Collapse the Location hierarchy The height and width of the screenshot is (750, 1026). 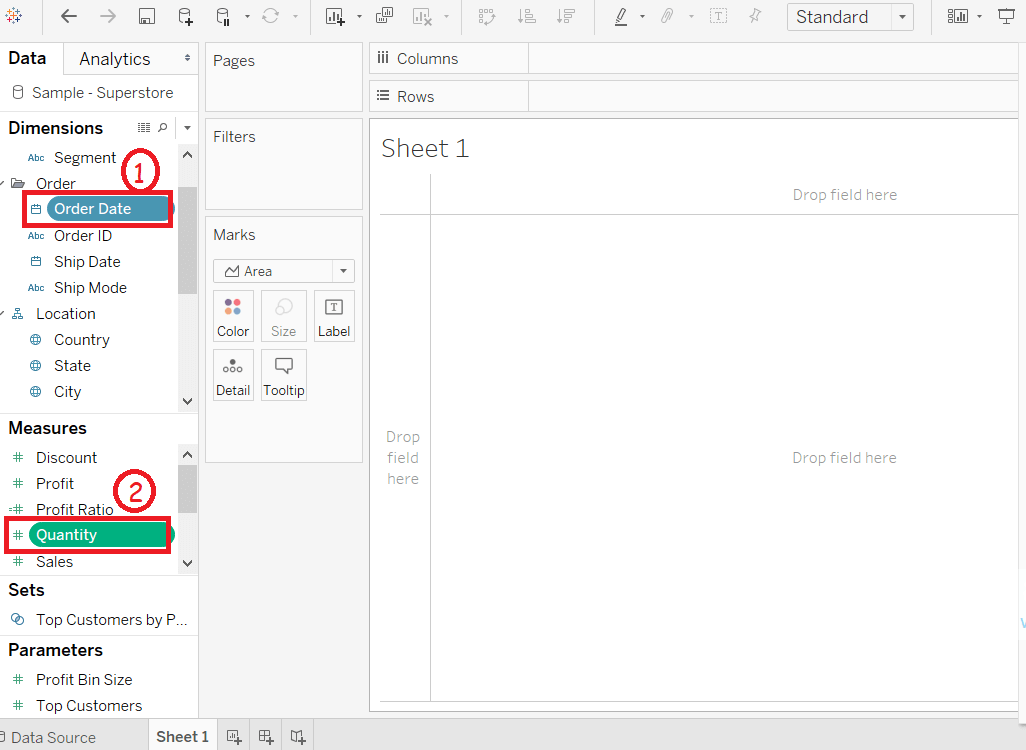tap(3, 314)
